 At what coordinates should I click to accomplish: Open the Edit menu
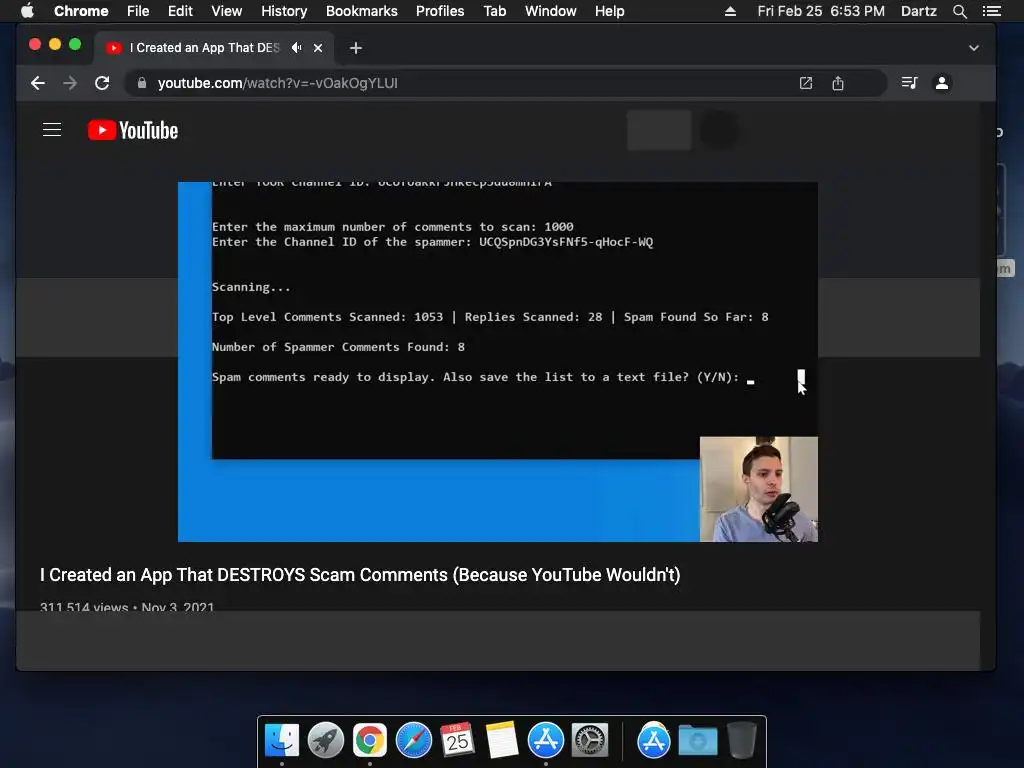180,11
